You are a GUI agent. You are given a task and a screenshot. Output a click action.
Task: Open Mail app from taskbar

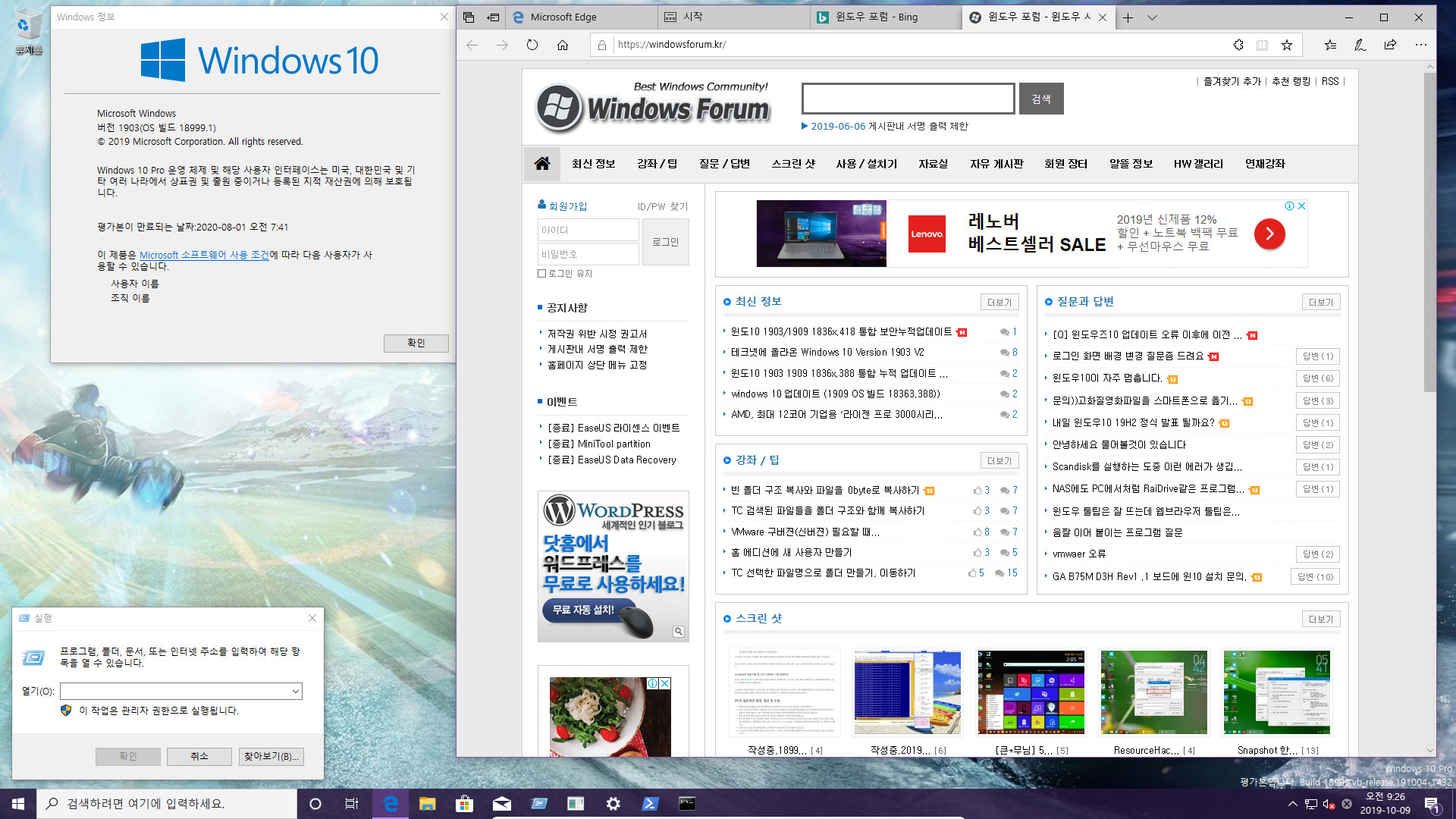tap(501, 804)
